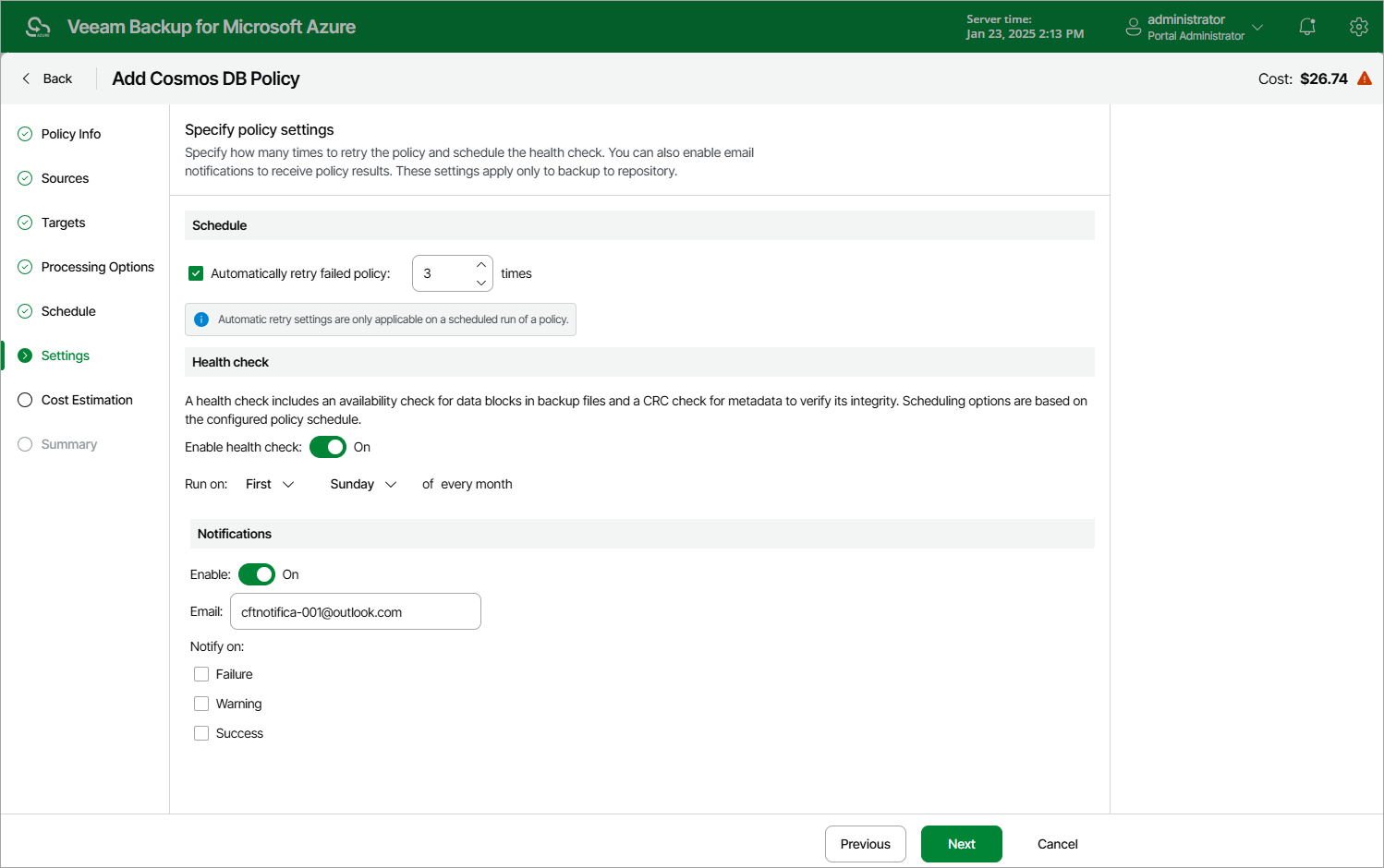Check the Success notification checkbox

201,733
